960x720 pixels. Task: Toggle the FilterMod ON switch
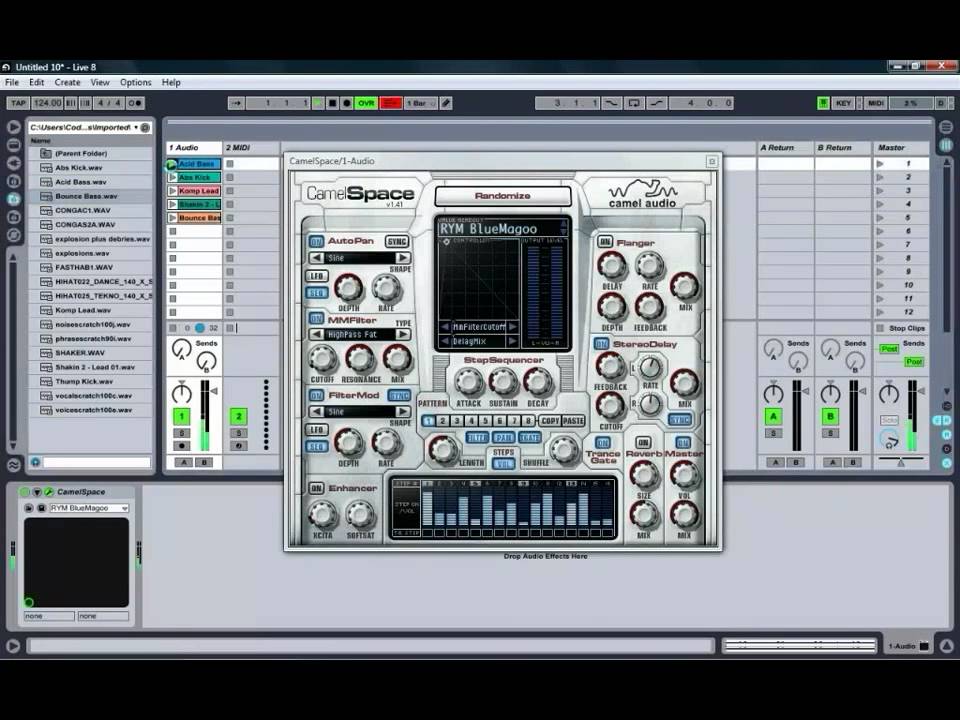point(316,396)
